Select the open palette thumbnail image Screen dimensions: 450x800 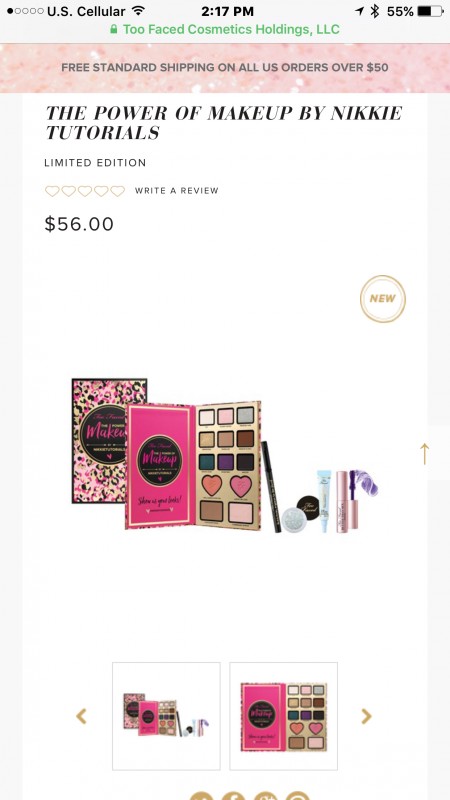284,716
